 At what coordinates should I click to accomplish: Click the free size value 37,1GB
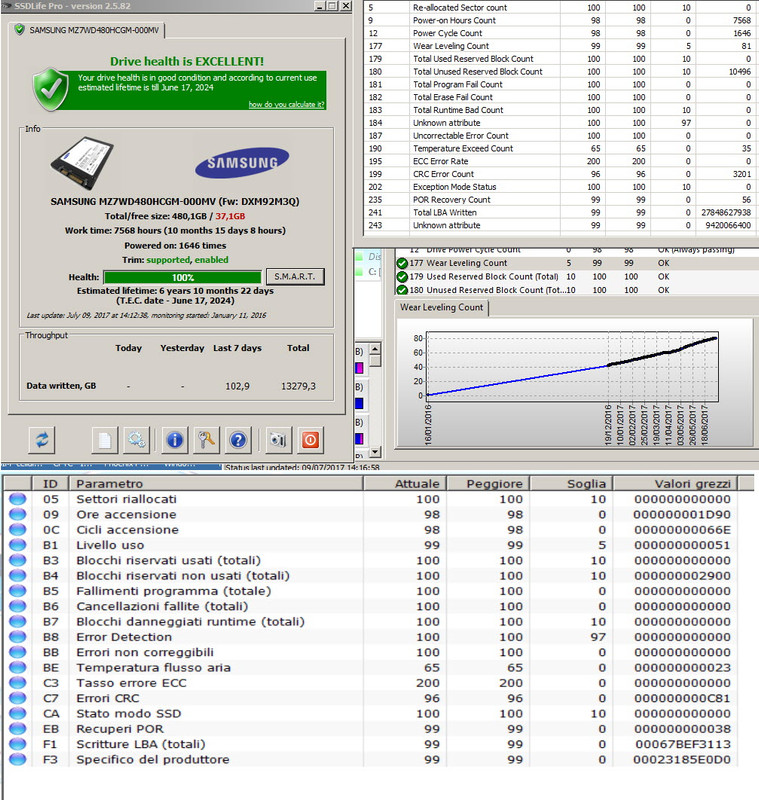(x=230, y=216)
